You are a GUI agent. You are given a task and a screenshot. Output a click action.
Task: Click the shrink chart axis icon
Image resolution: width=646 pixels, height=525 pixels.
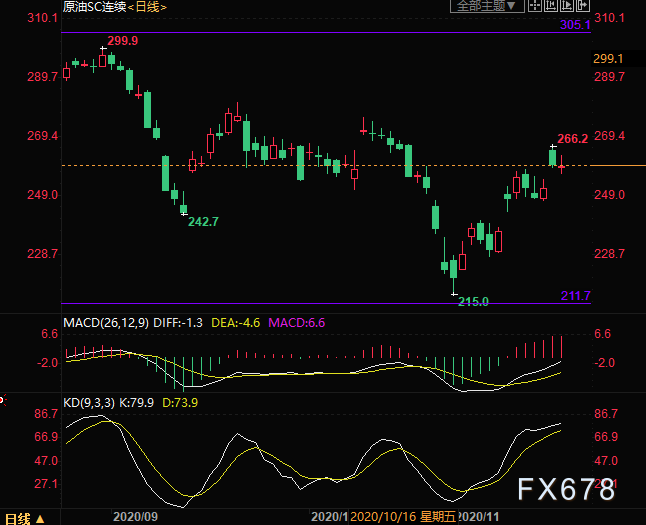(551, 6)
